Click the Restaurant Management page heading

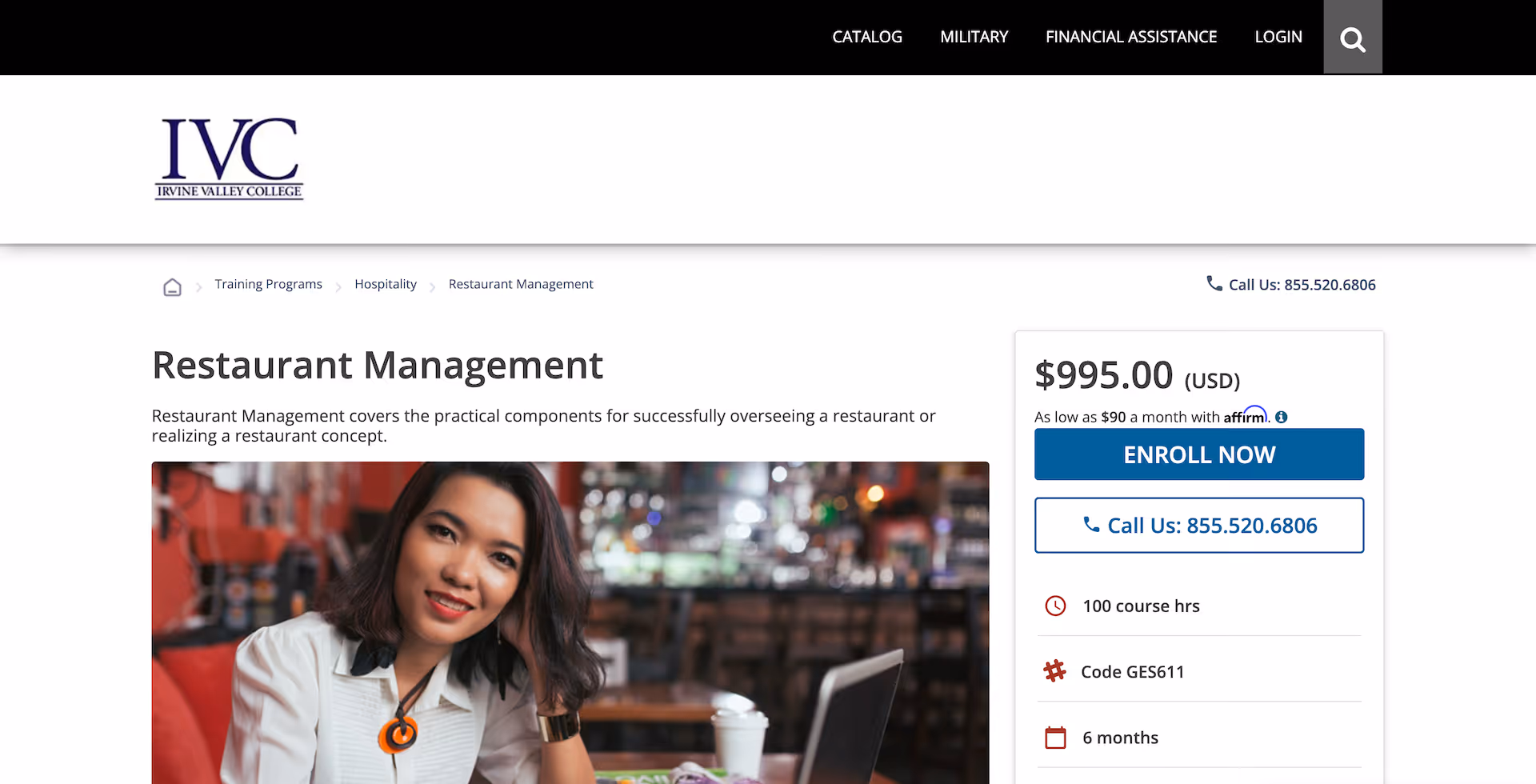tap(377, 366)
